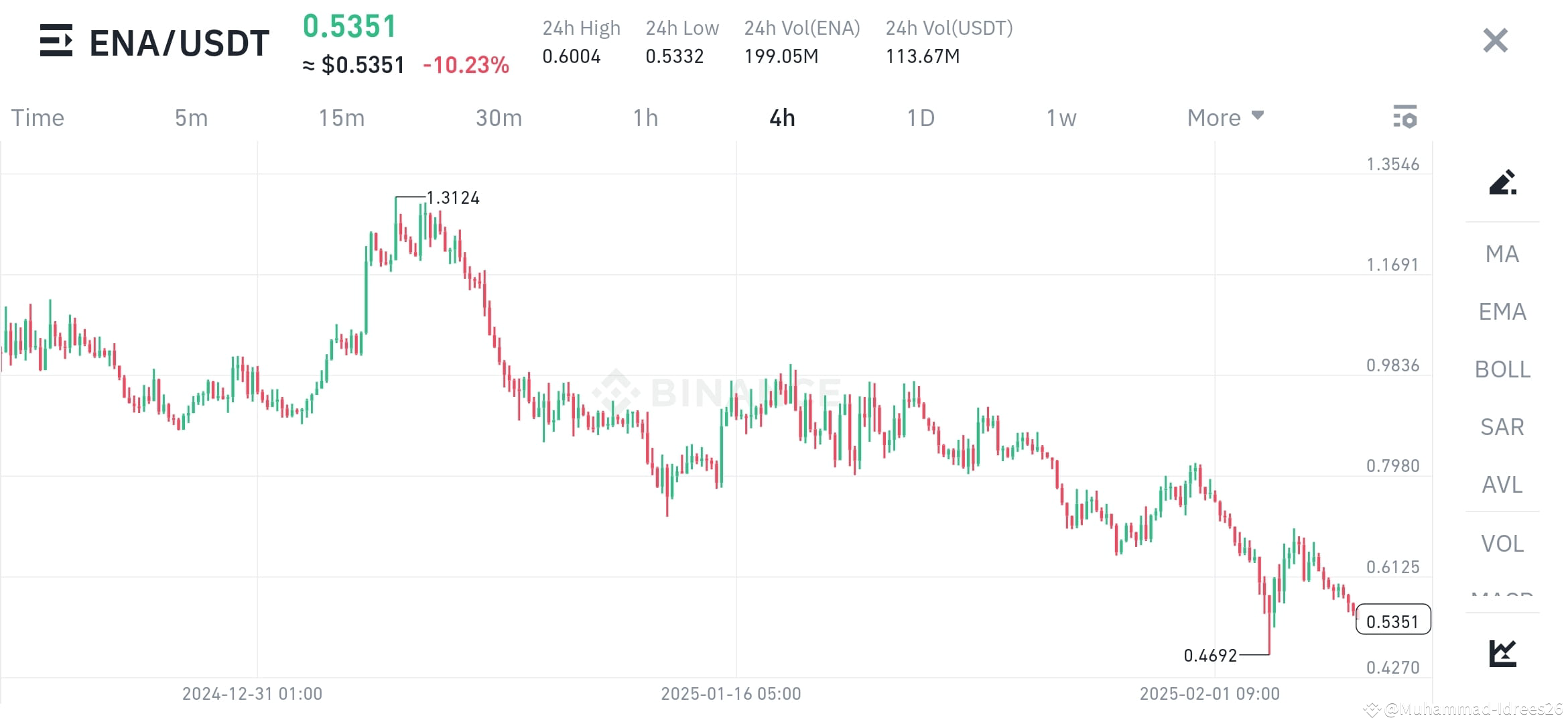1568x724 pixels.
Task: Enable the BOLL Bollinger Bands indicator
Action: (1502, 369)
